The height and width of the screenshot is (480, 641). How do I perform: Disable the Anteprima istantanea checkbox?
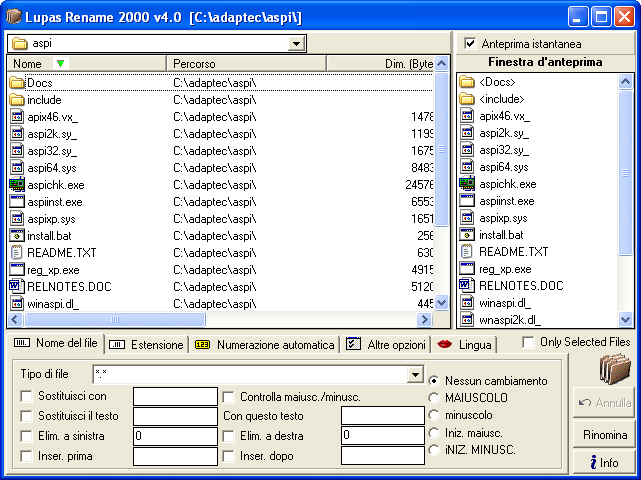pyautogui.click(x=470, y=44)
